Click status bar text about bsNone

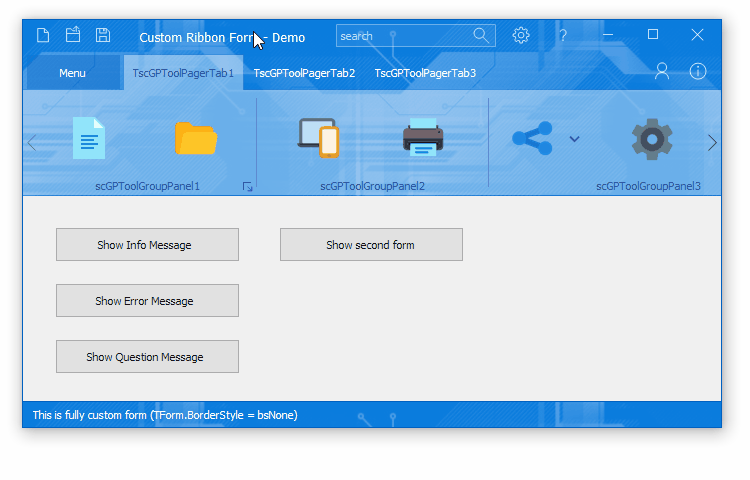click(165, 415)
